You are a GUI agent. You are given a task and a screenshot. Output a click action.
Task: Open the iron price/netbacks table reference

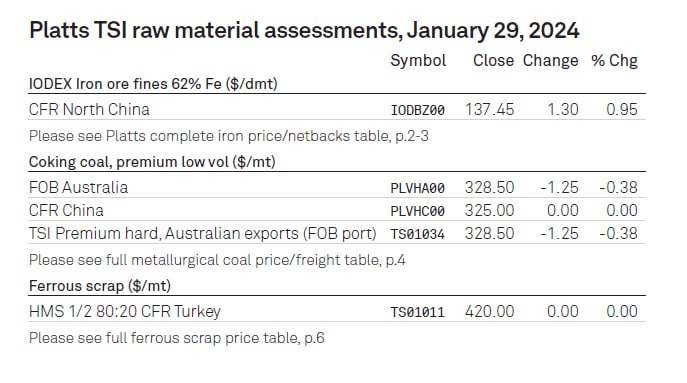pos(228,136)
